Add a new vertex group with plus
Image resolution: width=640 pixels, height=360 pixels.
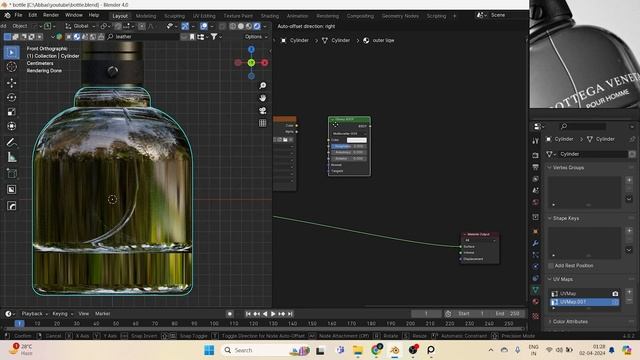coord(629,180)
